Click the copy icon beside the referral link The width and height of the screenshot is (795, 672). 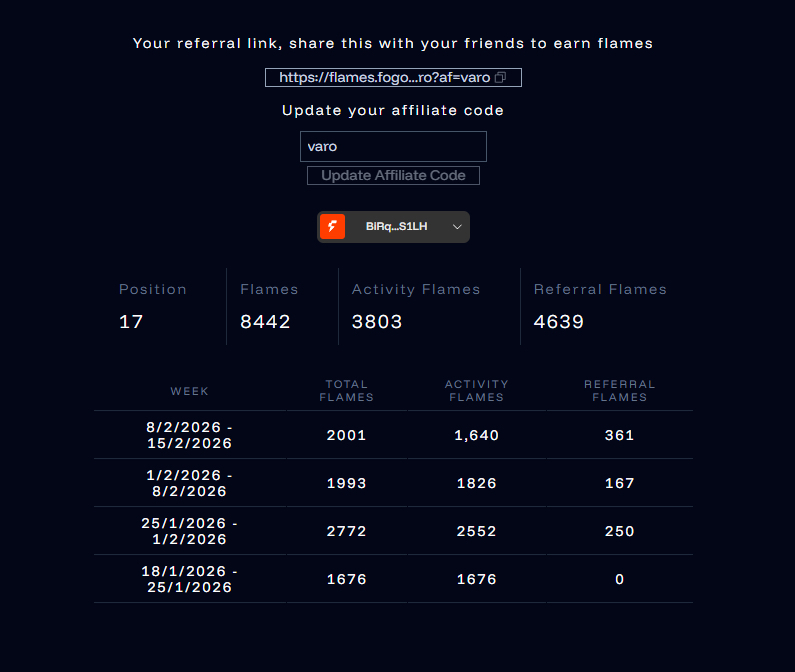point(501,77)
